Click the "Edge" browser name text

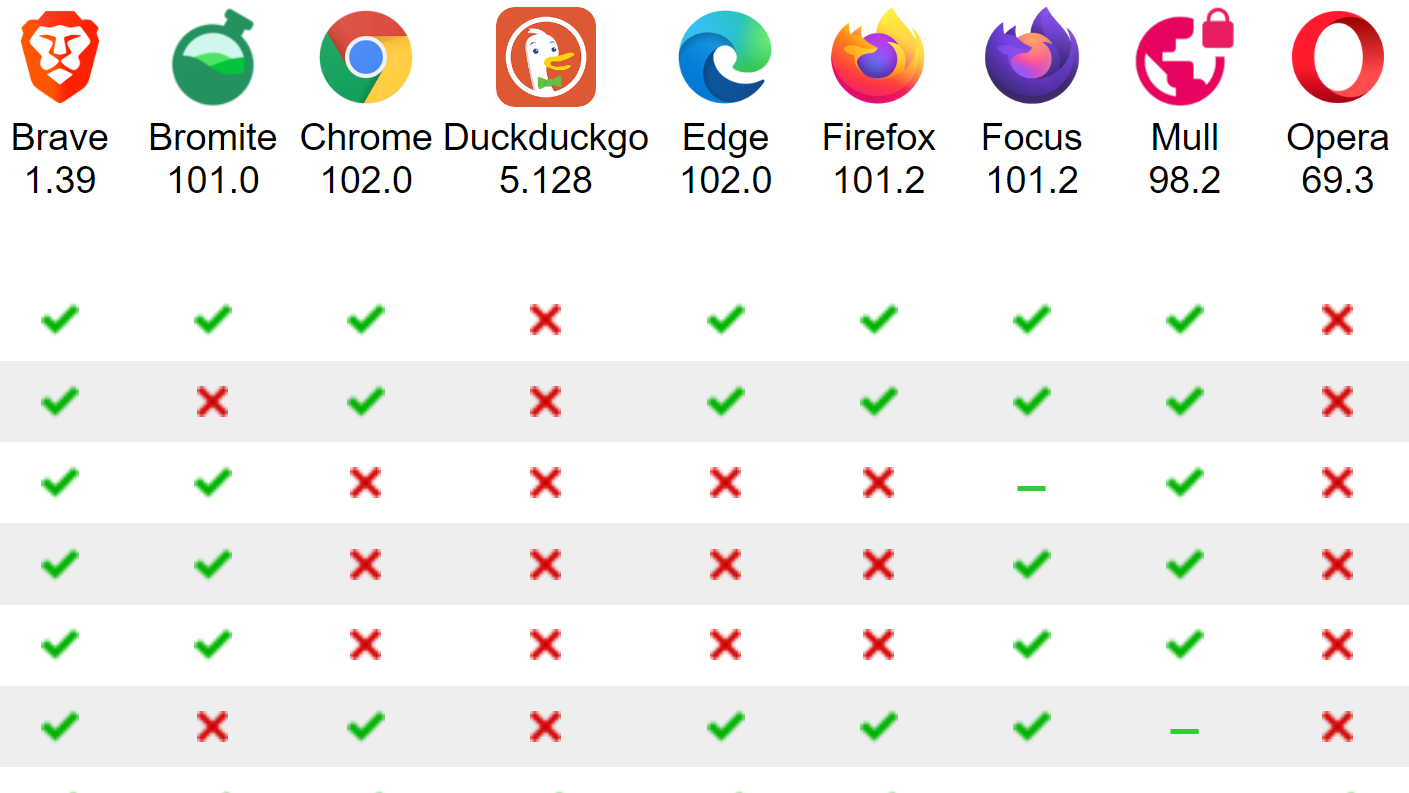[725, 138]
